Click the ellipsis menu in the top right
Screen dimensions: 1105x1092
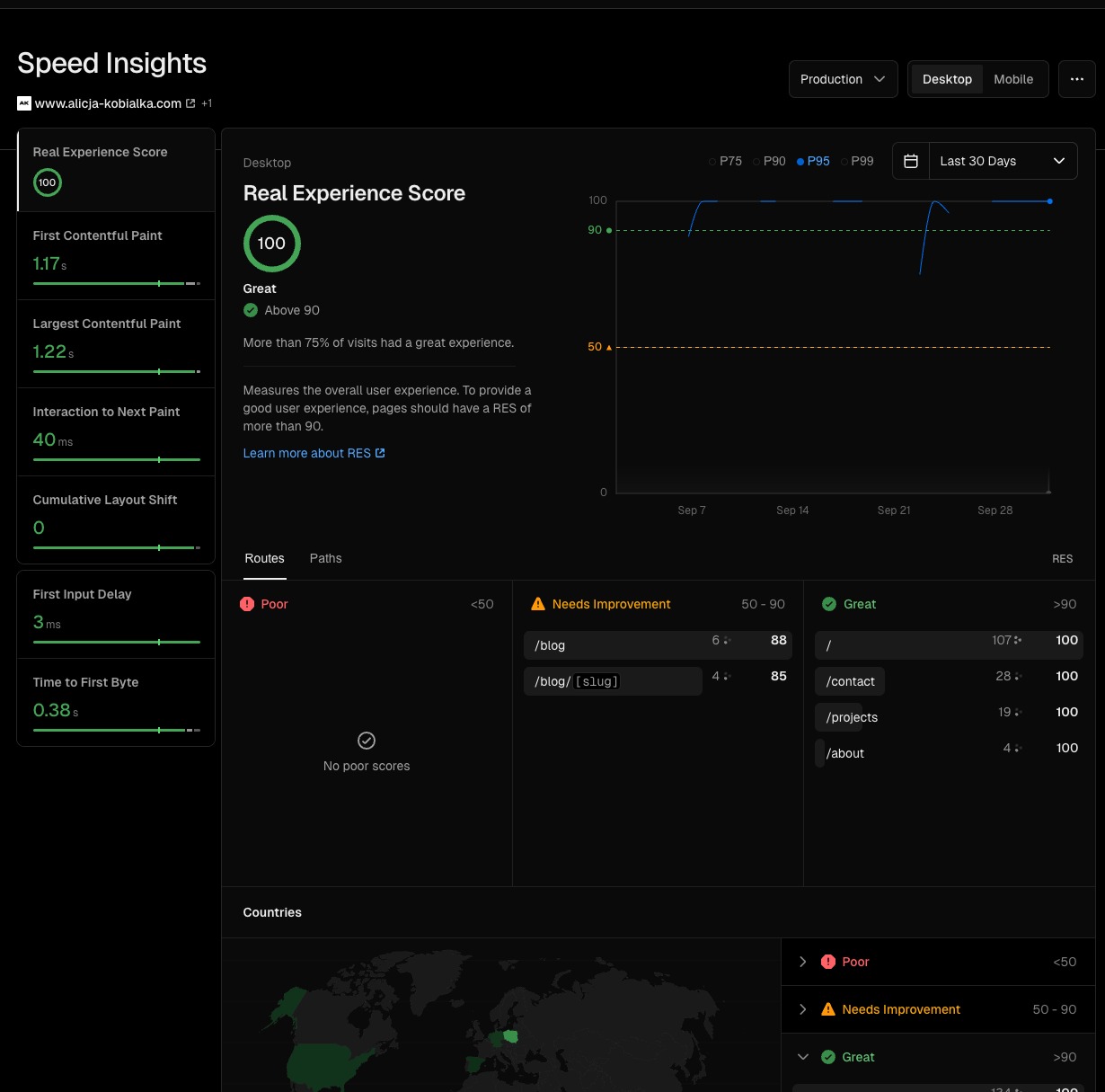click(x=1076, y=79)
